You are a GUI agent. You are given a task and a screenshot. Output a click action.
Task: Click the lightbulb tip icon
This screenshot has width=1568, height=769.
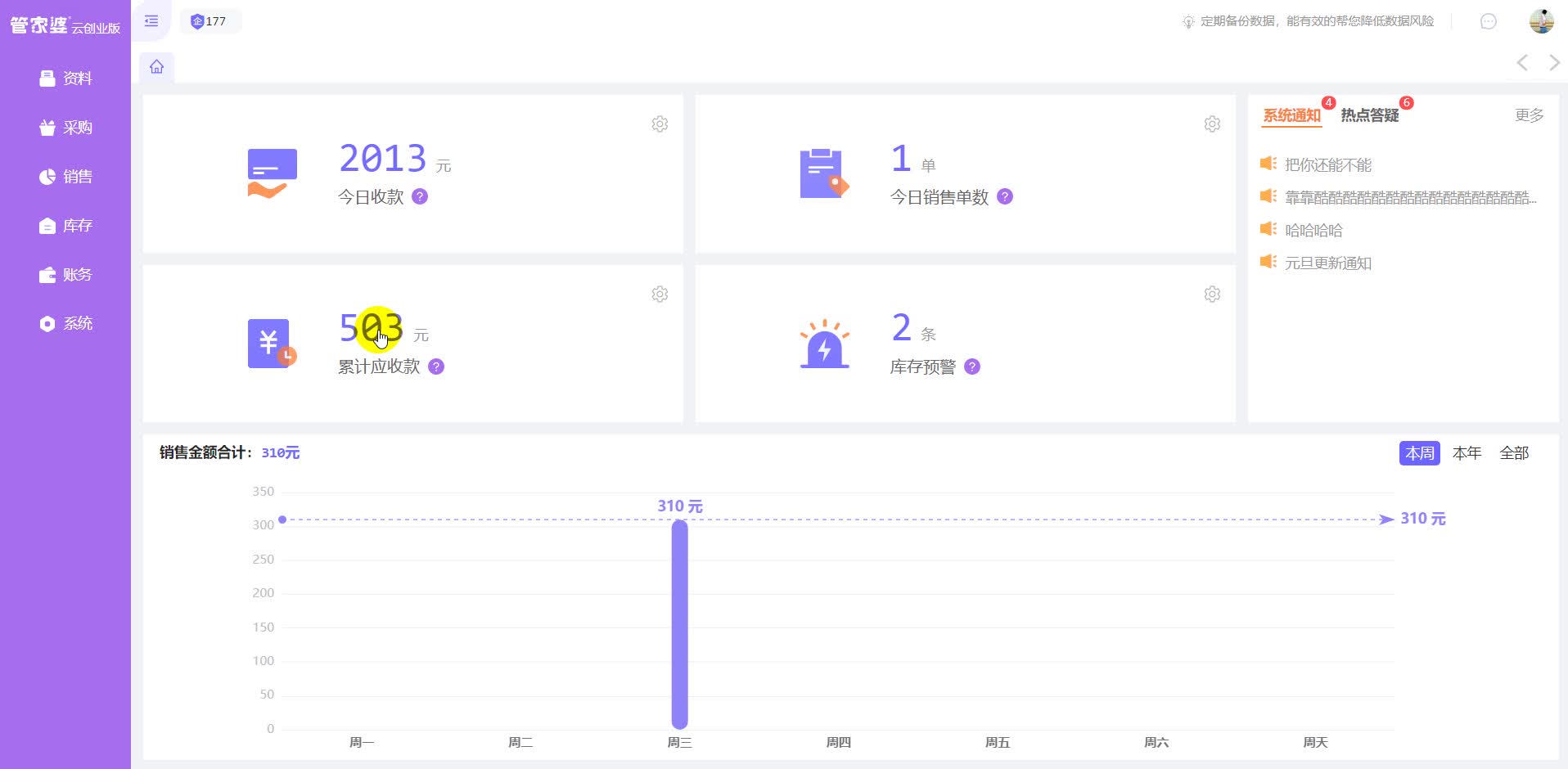(x=1187, y=22)
